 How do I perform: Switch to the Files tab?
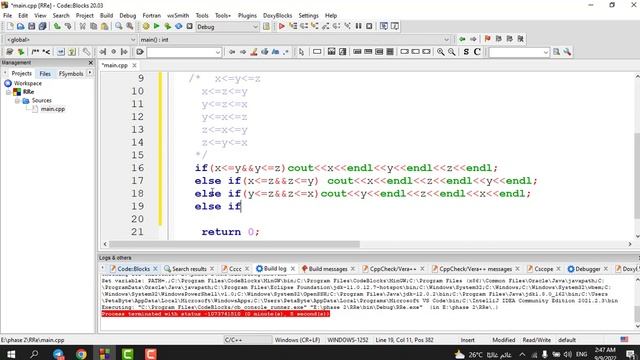point(45,73)
